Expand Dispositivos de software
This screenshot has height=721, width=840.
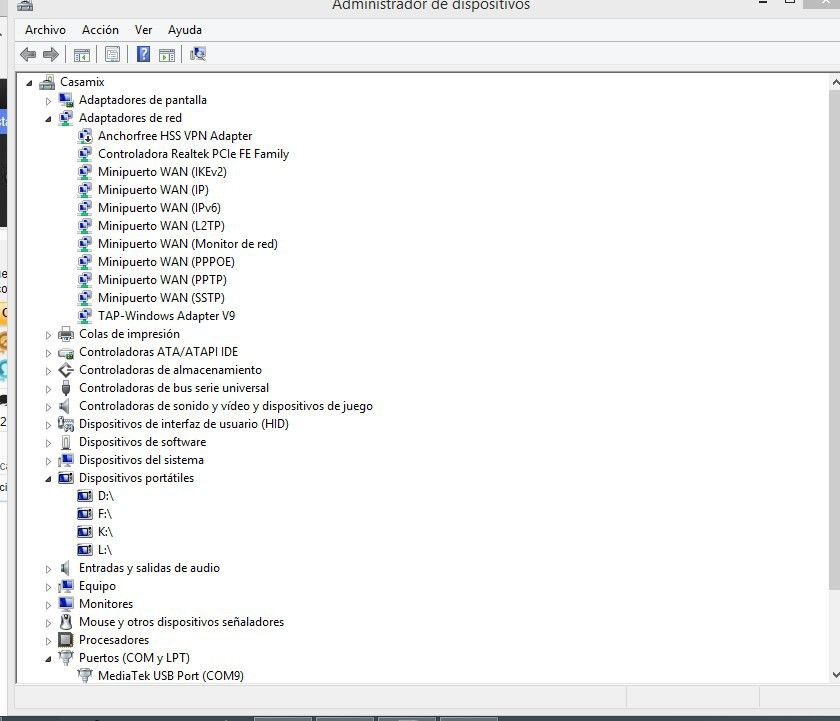coord(48,443)
